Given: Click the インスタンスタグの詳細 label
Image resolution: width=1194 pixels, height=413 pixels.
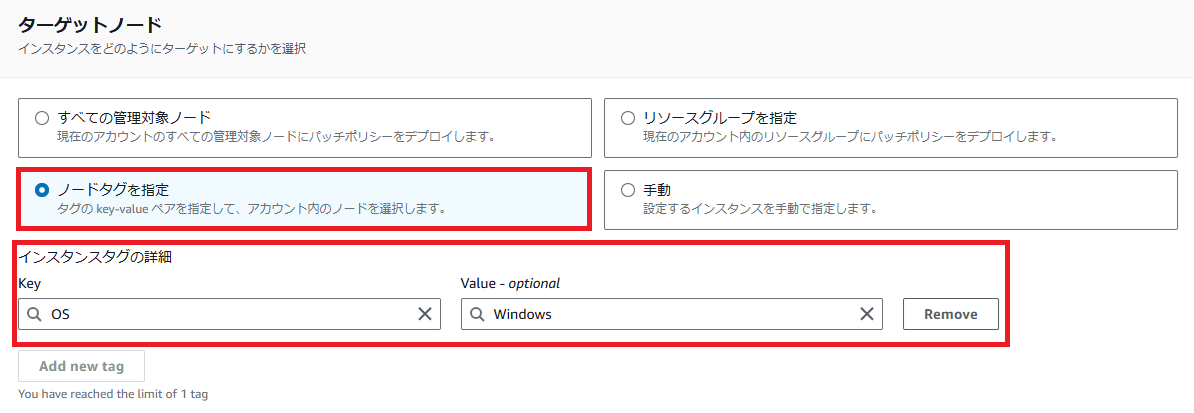Looking at the screenshot, I should 95,258.
